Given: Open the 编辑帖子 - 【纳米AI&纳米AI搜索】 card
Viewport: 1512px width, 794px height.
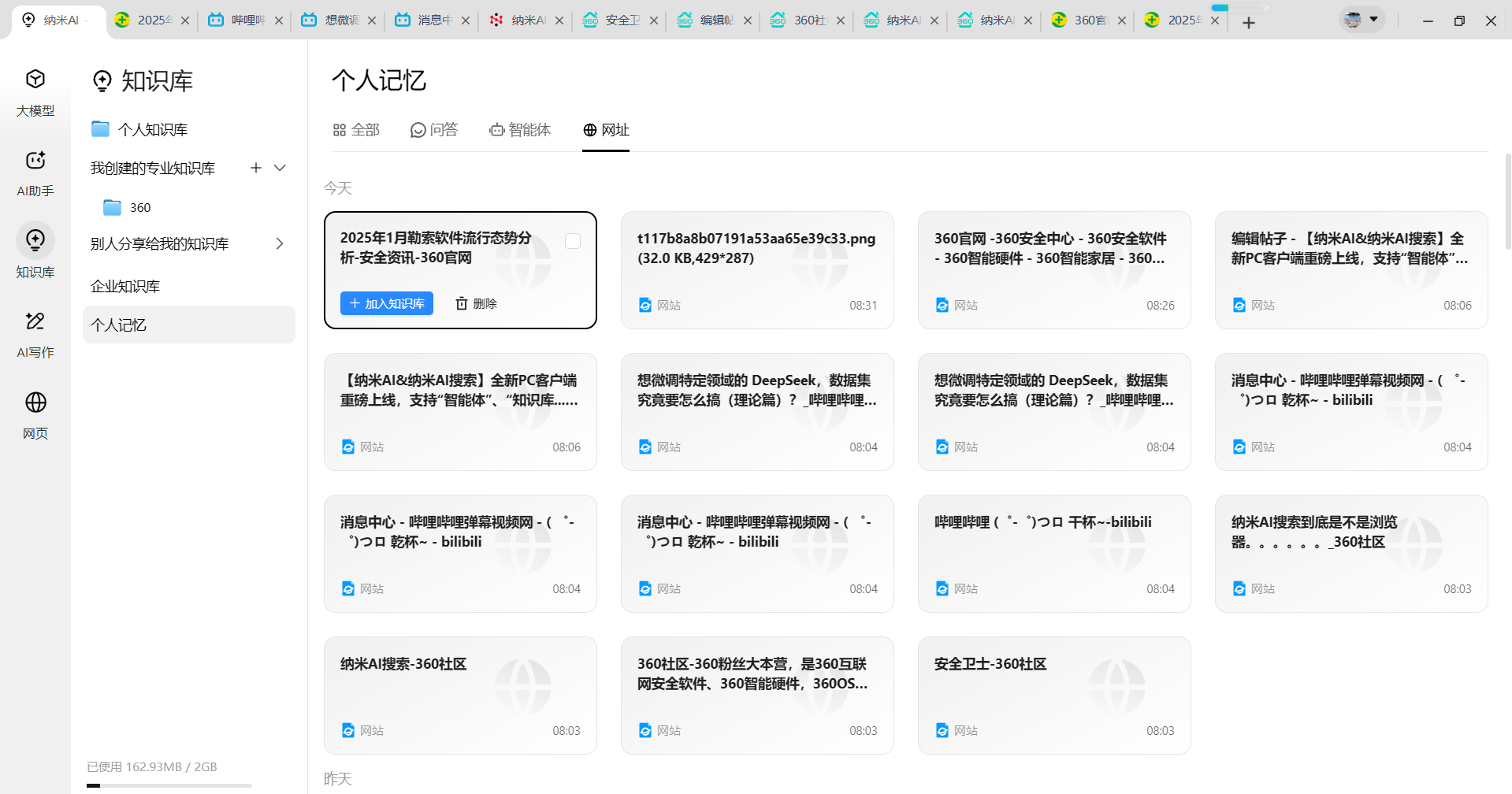Looking at the screenshot, I should point(1351,270).
